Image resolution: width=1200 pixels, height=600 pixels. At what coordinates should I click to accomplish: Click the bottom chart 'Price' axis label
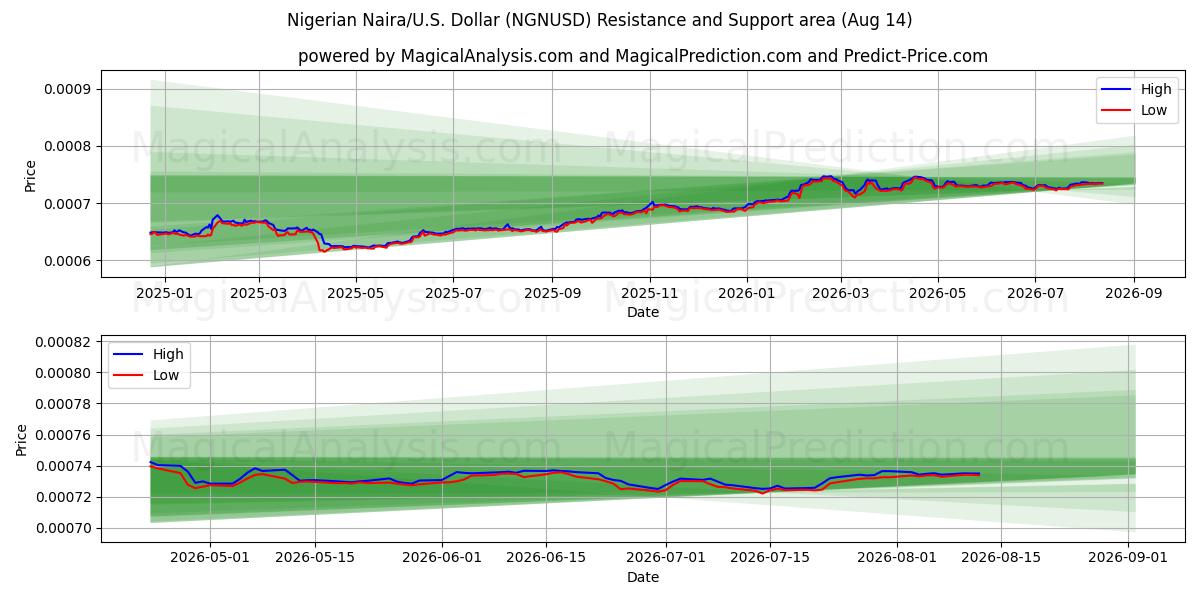point(22,440)
